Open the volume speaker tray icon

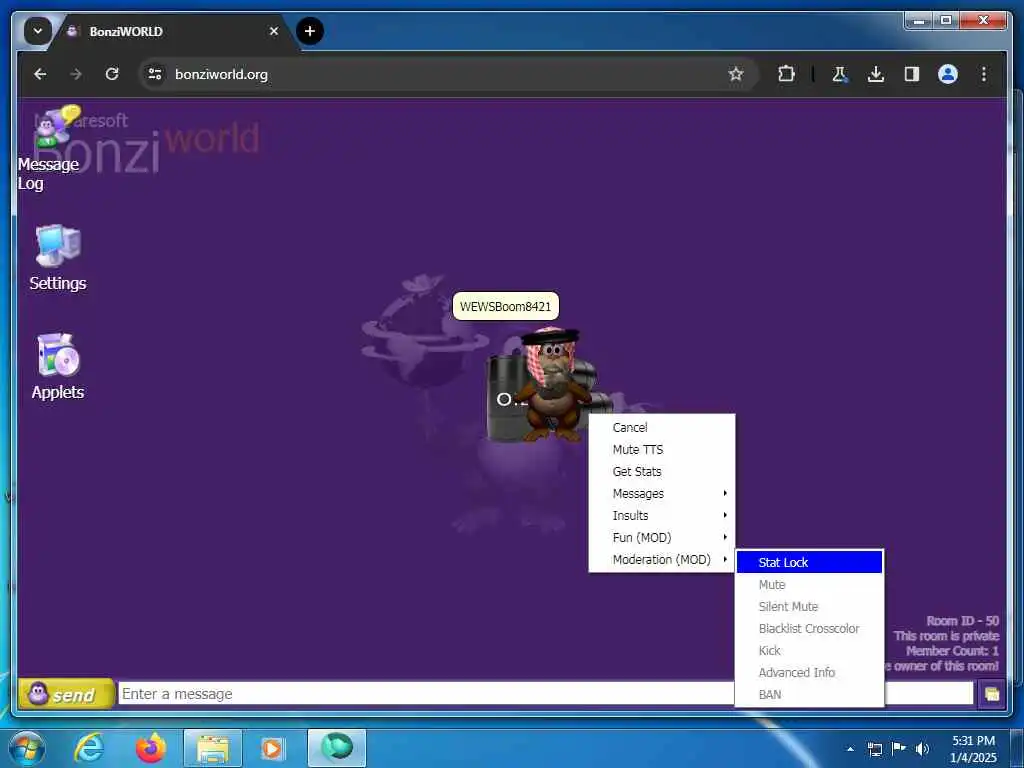click(922, 749)
